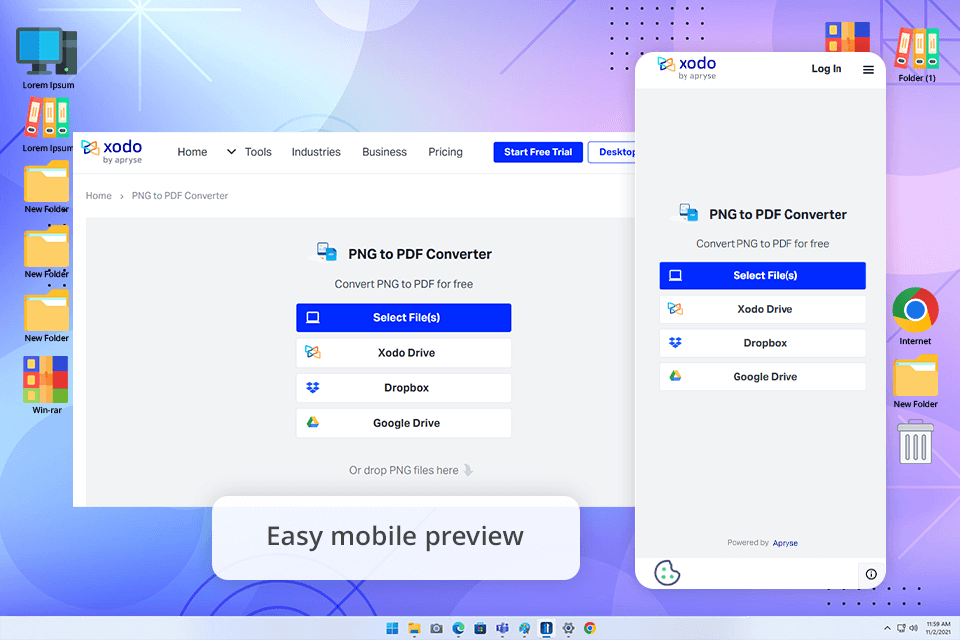
Task: Go to Home in desktop site navigation
Action: click(192, 152)
